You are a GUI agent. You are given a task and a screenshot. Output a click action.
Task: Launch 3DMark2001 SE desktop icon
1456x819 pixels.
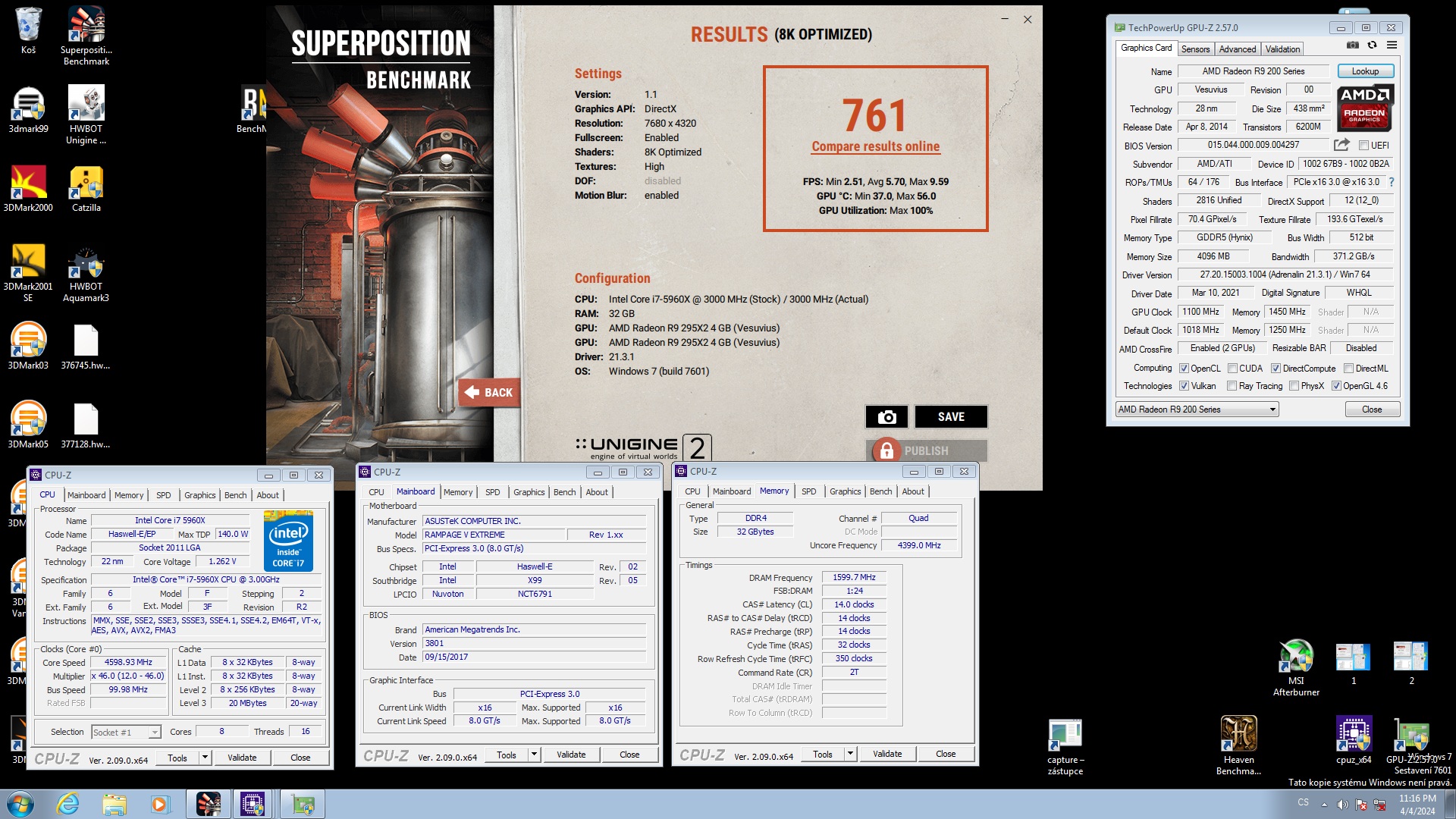28,273
